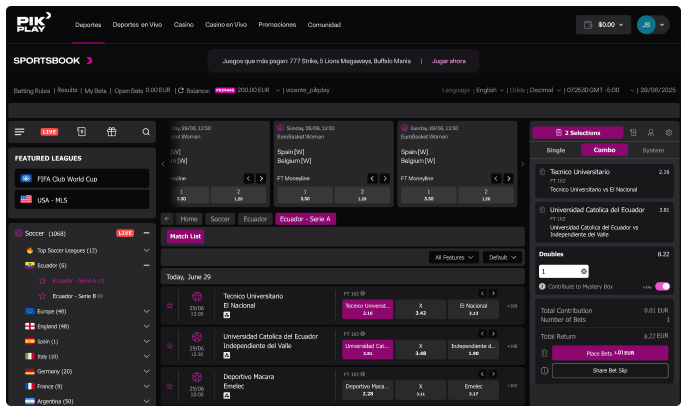
Task: Open the bet slip receipt icon next to Selections
Action: (x=633, y=132)
